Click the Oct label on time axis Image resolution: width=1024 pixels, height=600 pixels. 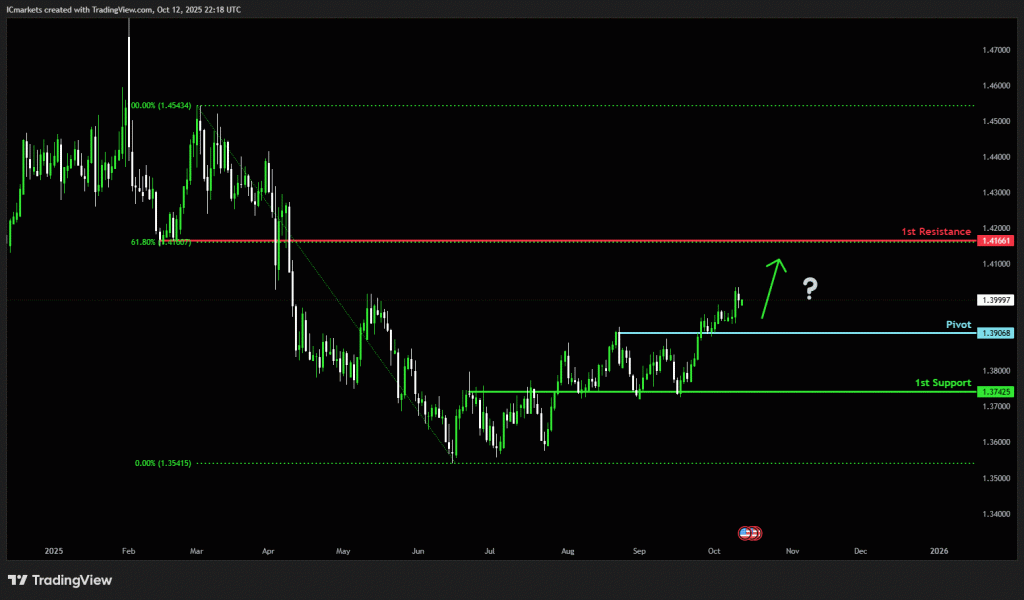pos(714,551)
